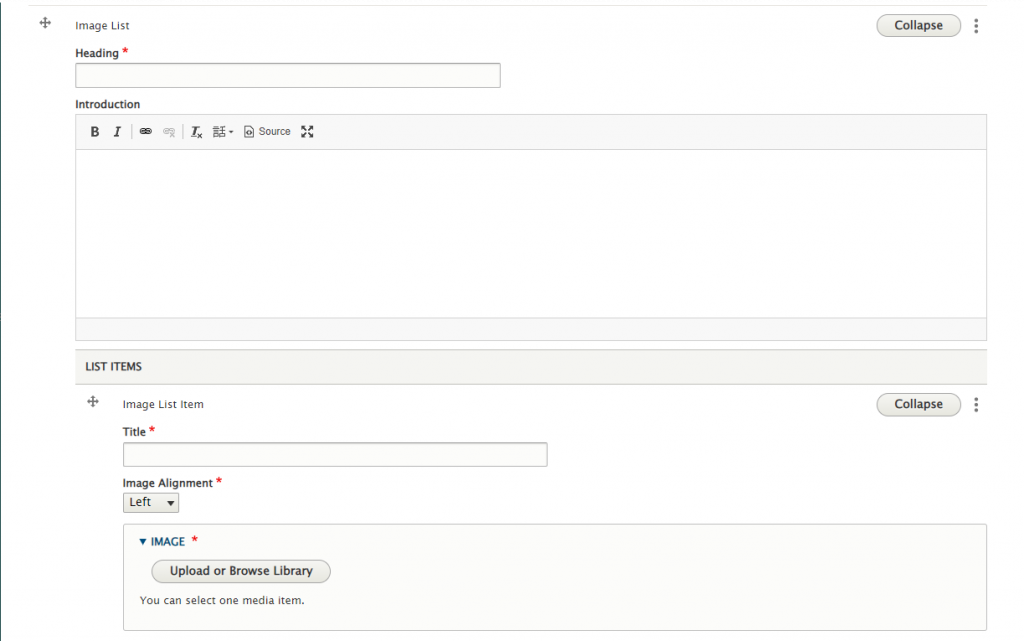Grab the Image List Item drag handle

93,402
